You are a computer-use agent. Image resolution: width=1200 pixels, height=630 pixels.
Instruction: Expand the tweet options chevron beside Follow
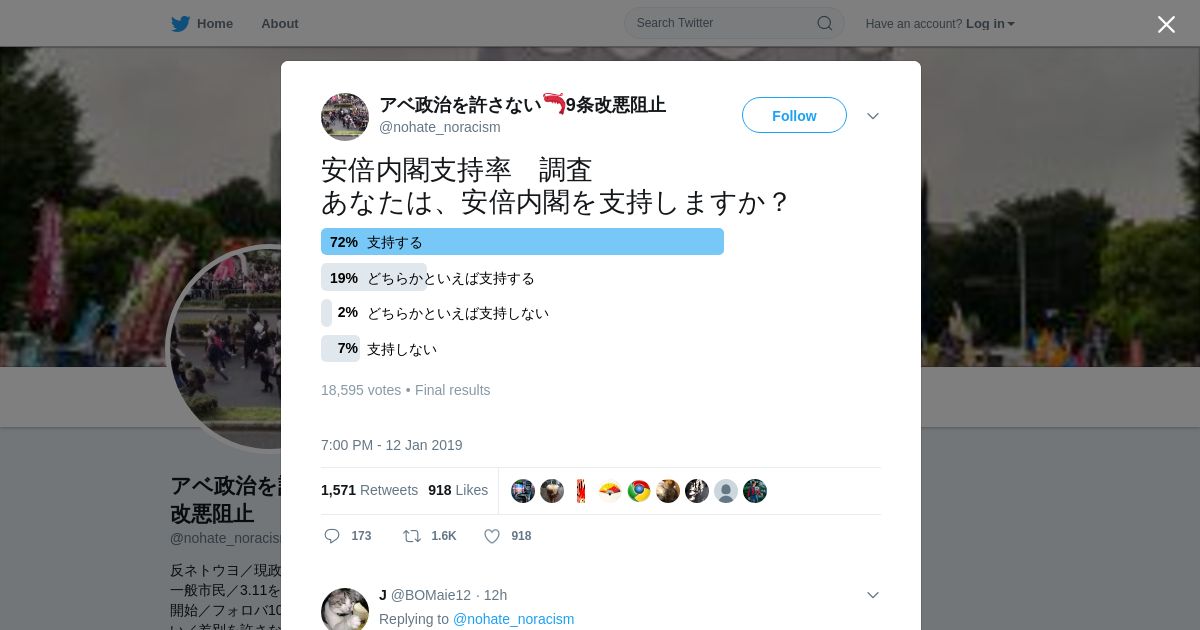pos(873,116)
